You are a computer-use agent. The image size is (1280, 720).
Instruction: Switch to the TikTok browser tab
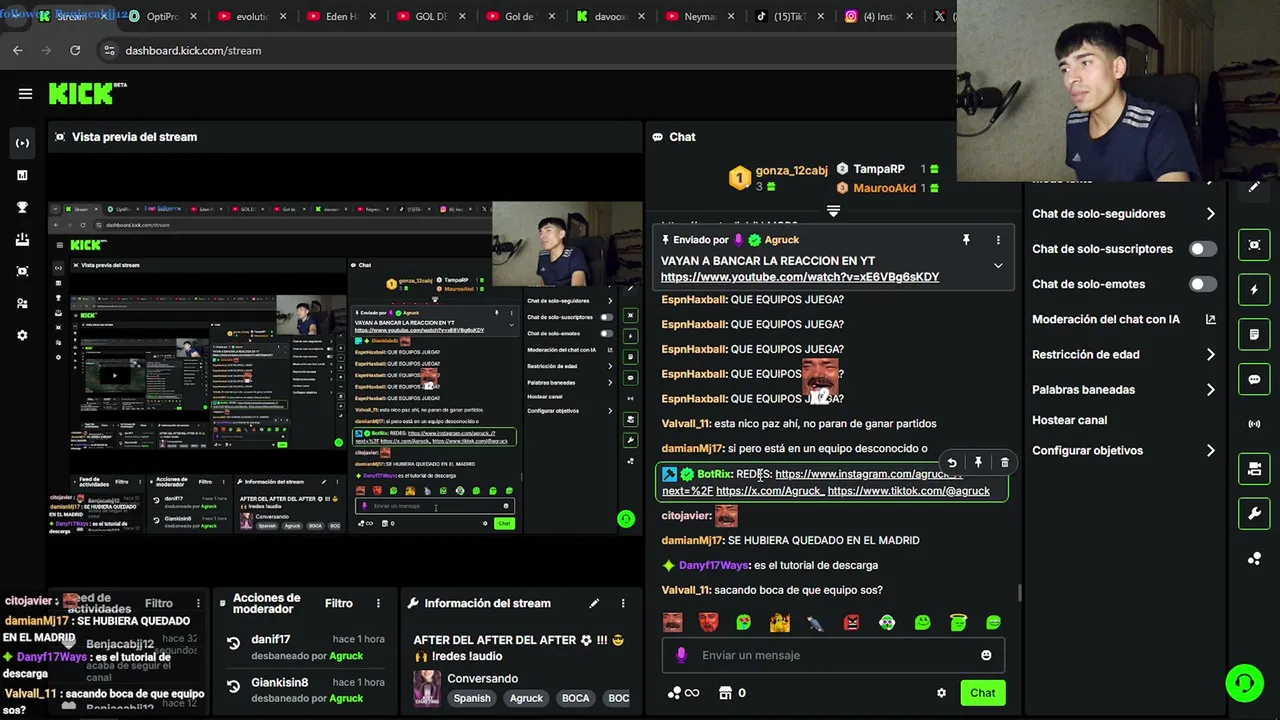[790, 17]
